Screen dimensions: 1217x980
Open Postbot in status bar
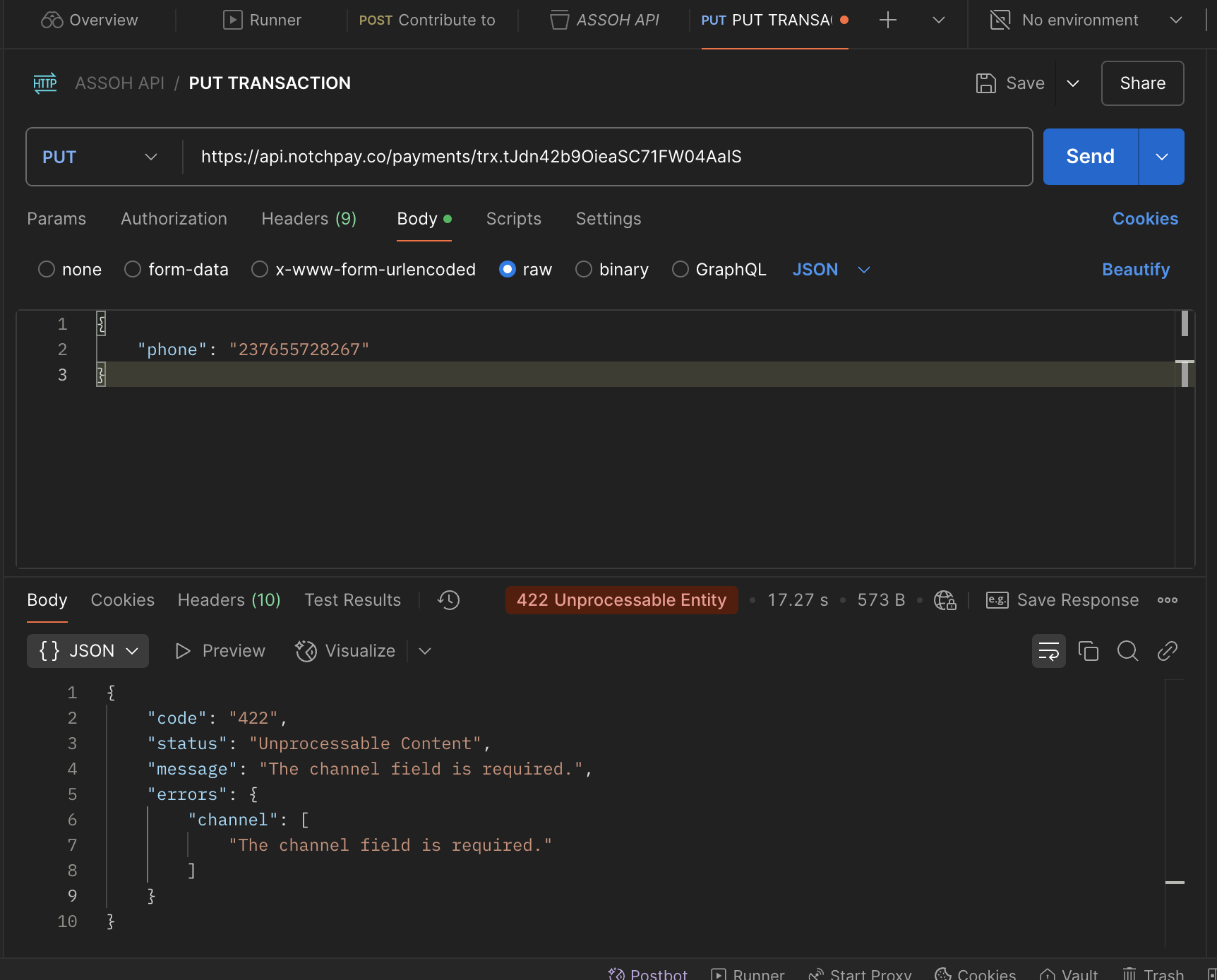[648, 974]
